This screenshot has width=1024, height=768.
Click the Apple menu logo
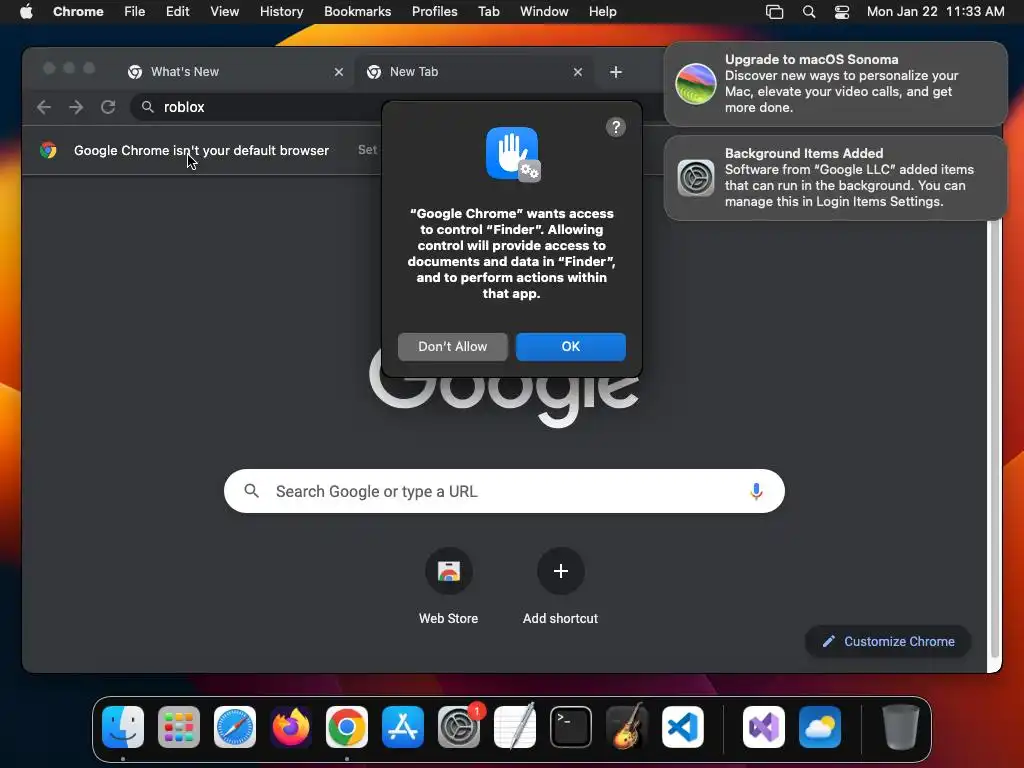26,11
